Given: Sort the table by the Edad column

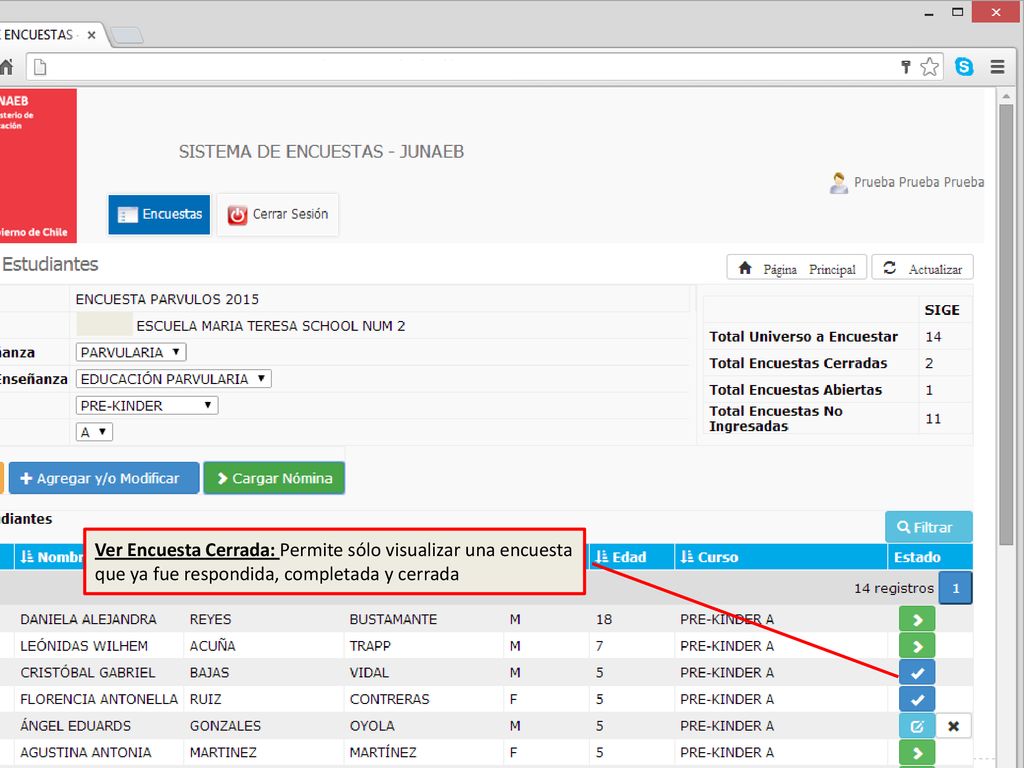Looking at the screenshot, I should (621, 557).
